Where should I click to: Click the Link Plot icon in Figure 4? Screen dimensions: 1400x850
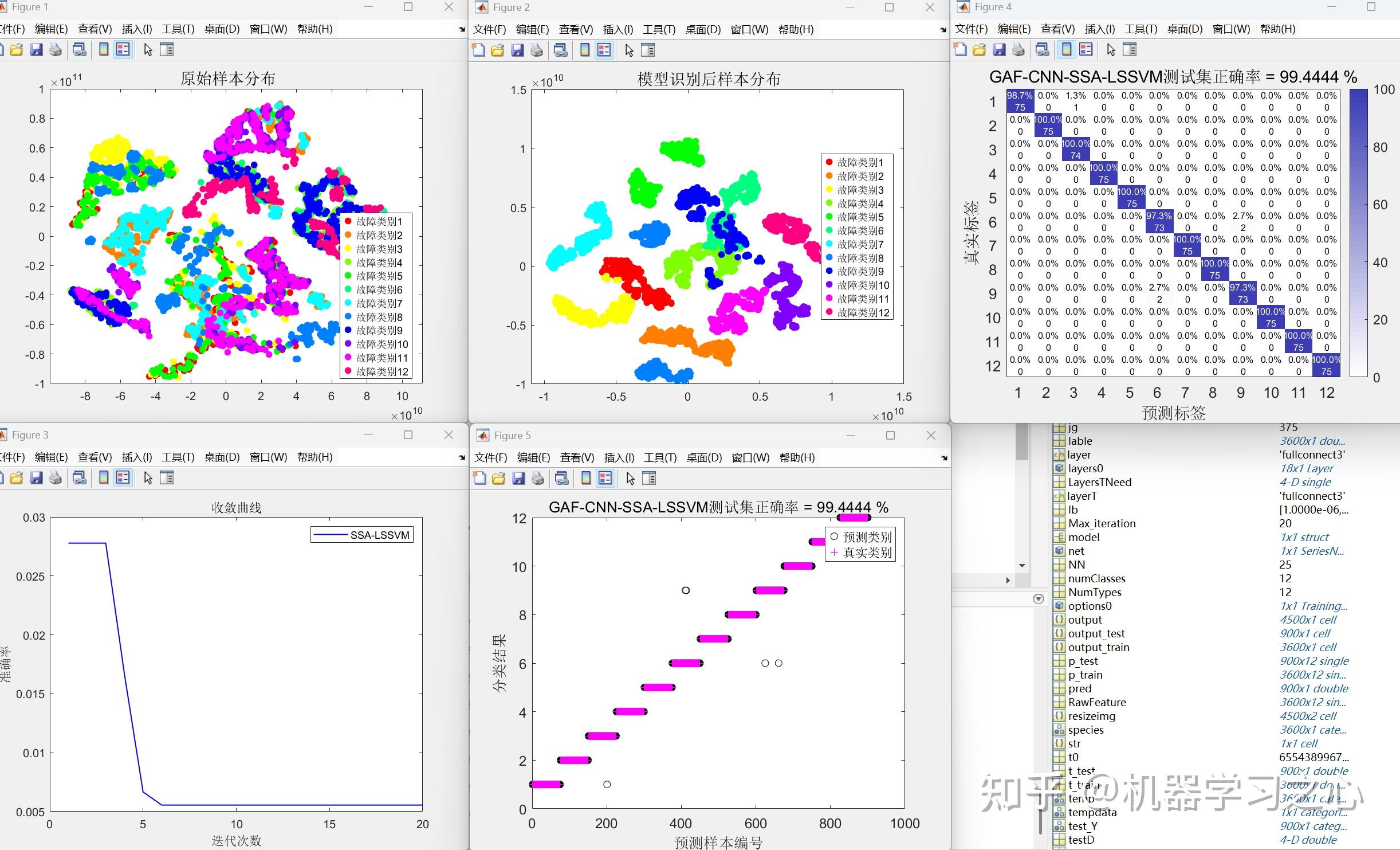[1043, 50]
